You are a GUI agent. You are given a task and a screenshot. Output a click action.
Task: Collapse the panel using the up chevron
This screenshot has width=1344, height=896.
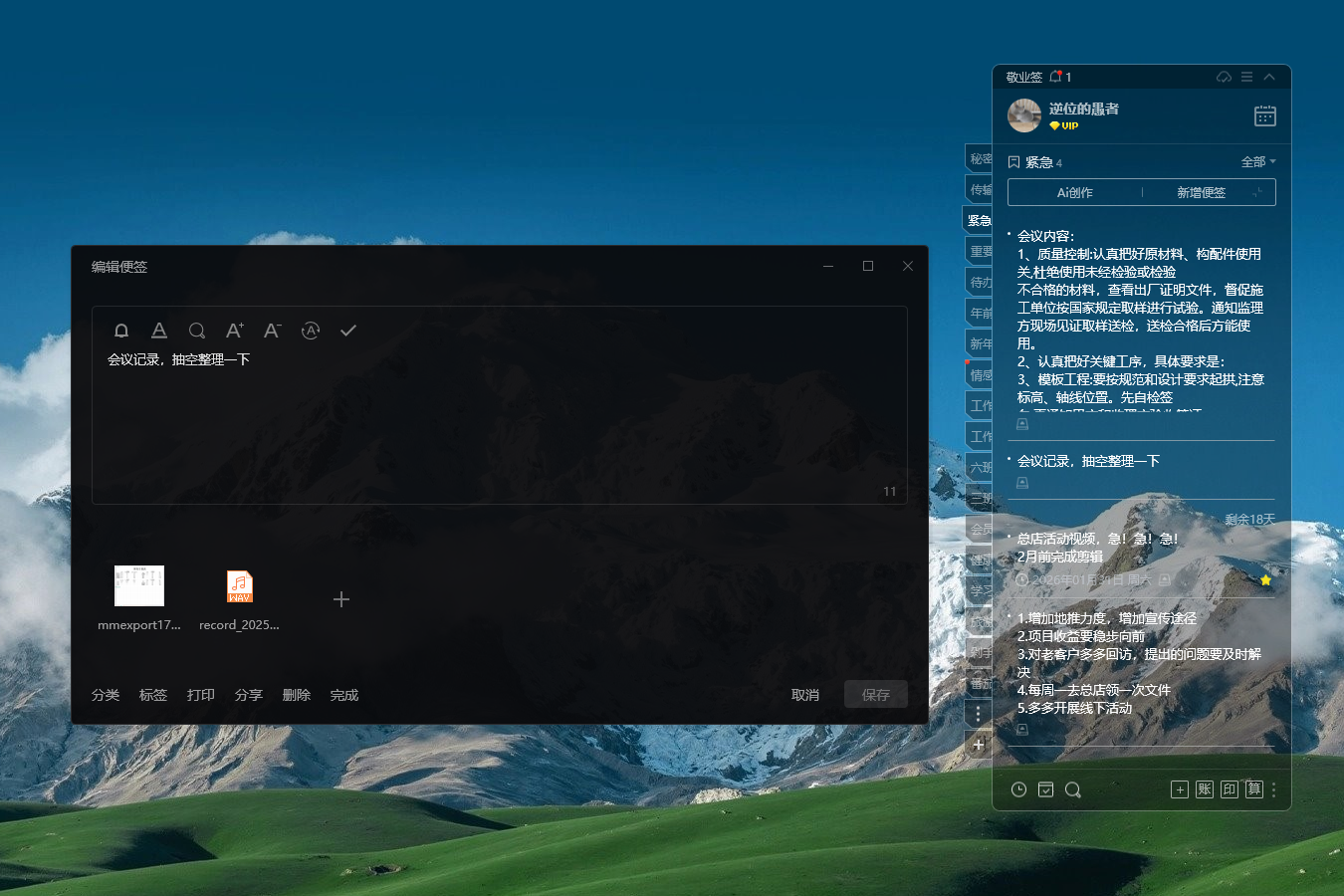coord(1269,77)
